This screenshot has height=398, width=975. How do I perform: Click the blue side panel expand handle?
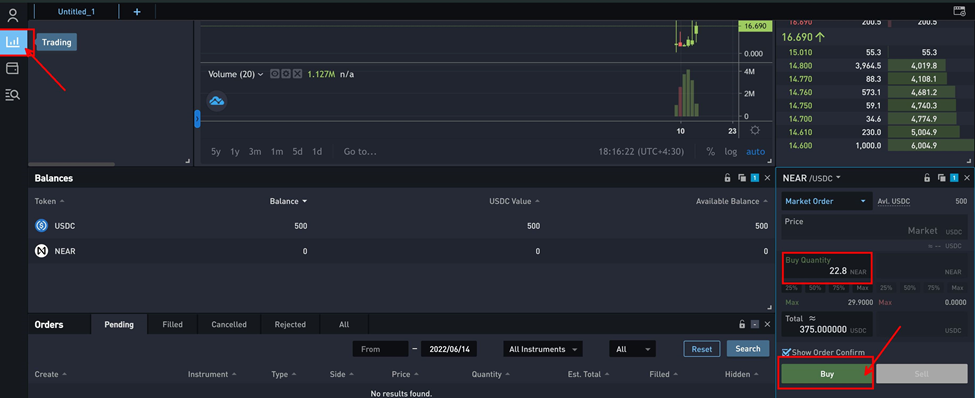tap(197, 119)
